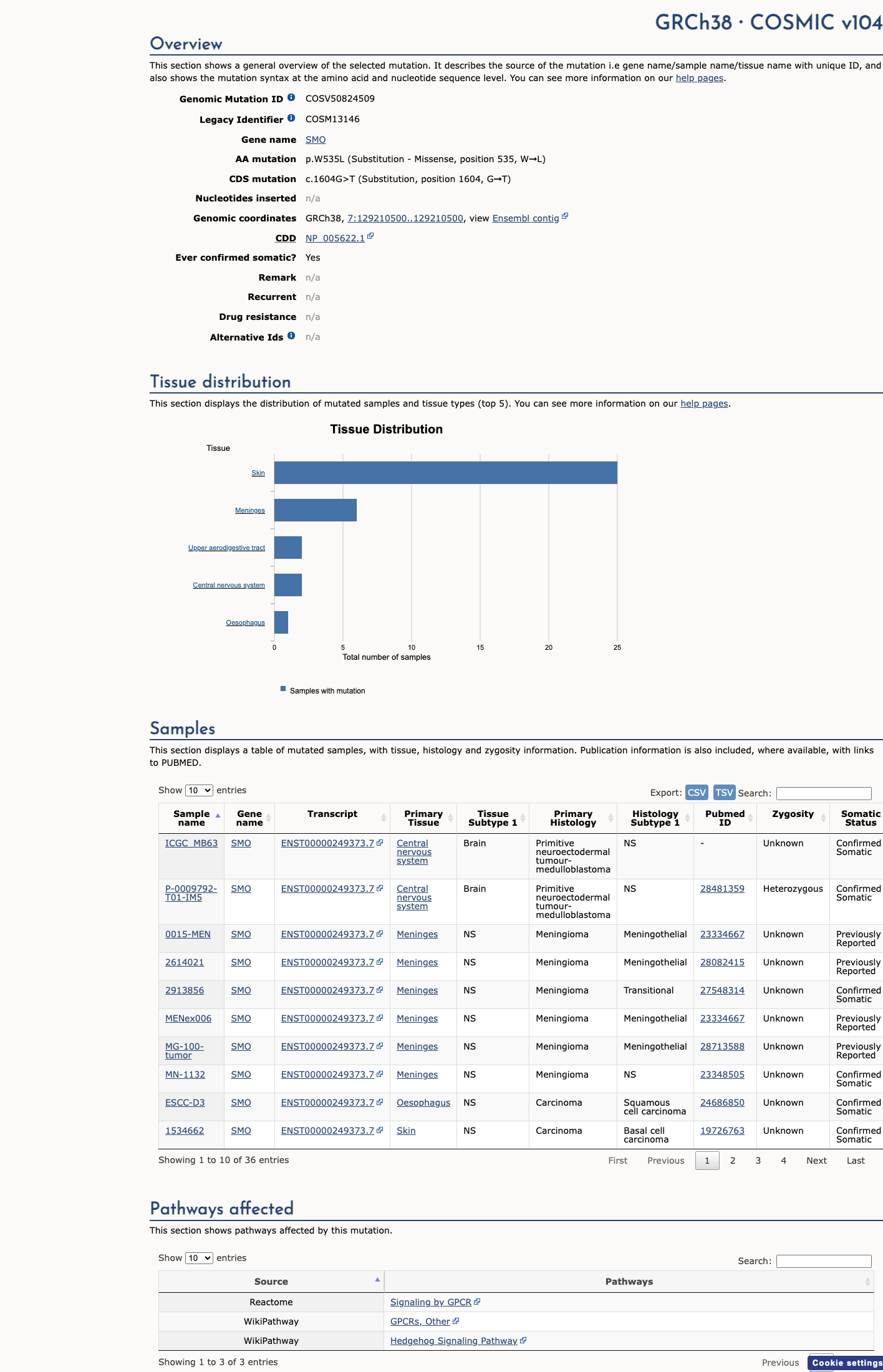Open help pages link in Overview section

(x=700, y=78)
